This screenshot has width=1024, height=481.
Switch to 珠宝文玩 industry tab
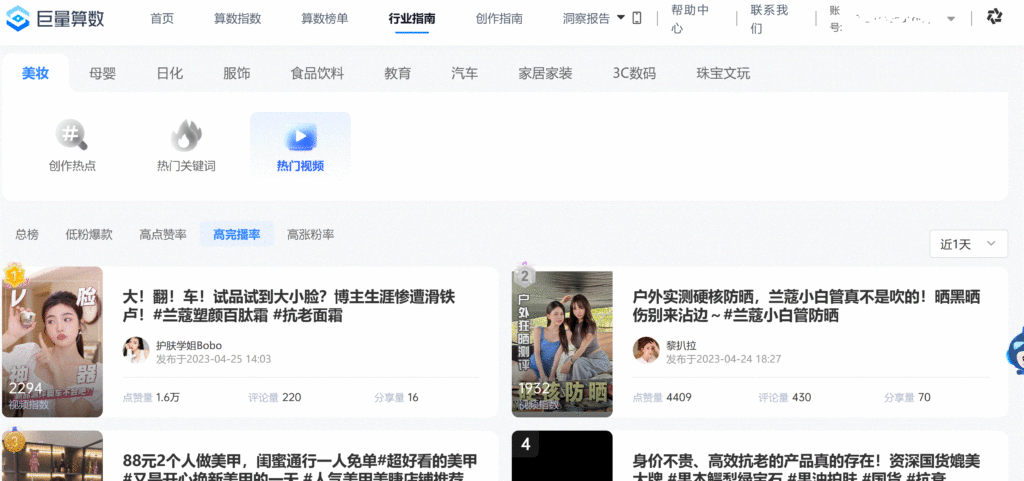click(x=723, y=74)
